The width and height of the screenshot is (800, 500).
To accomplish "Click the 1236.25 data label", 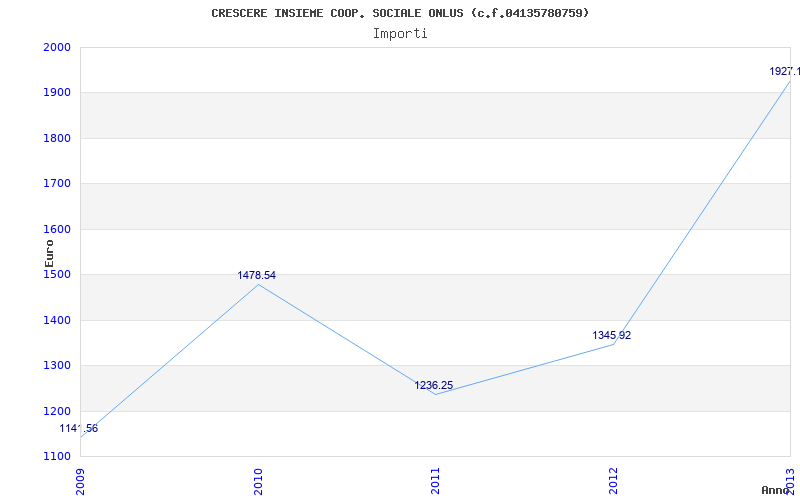I will tap(434, 386).
